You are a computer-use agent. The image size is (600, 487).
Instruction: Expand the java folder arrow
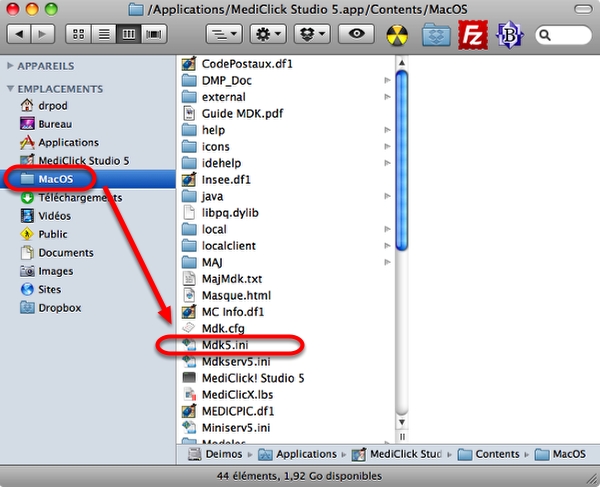coord(387,196)
